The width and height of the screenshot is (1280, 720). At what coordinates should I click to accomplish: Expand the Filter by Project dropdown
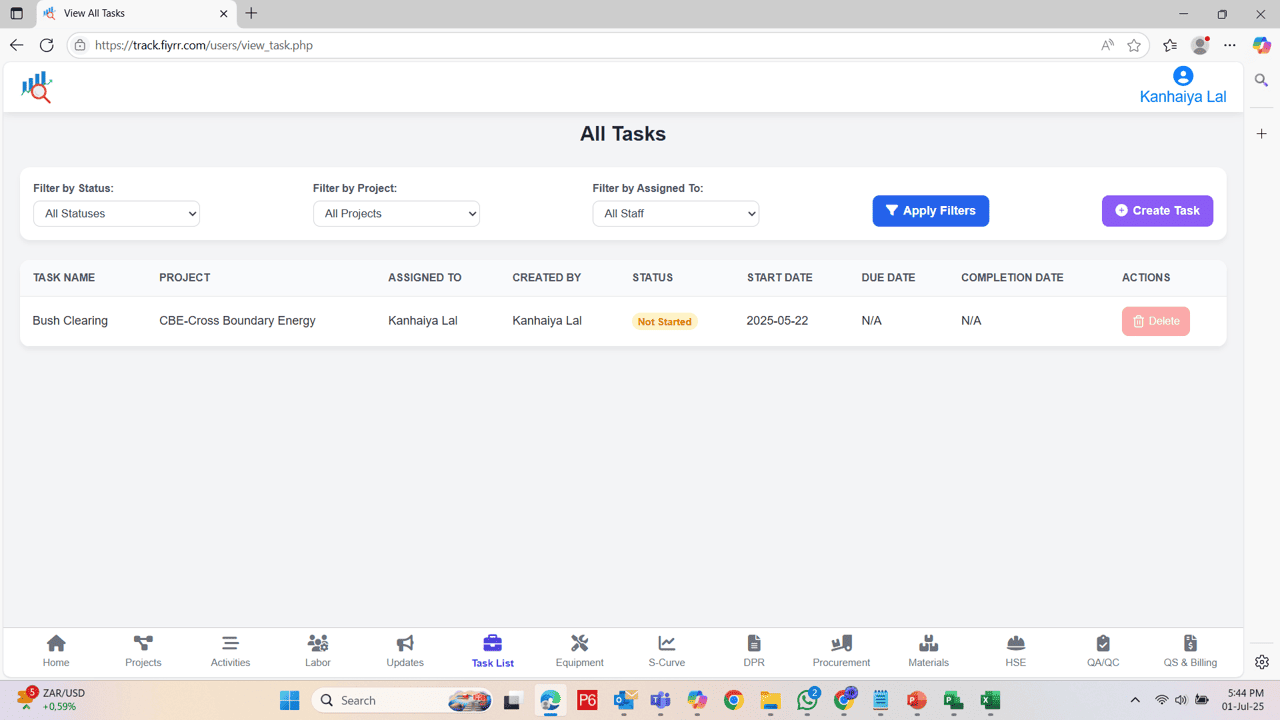tap(396, 213)
